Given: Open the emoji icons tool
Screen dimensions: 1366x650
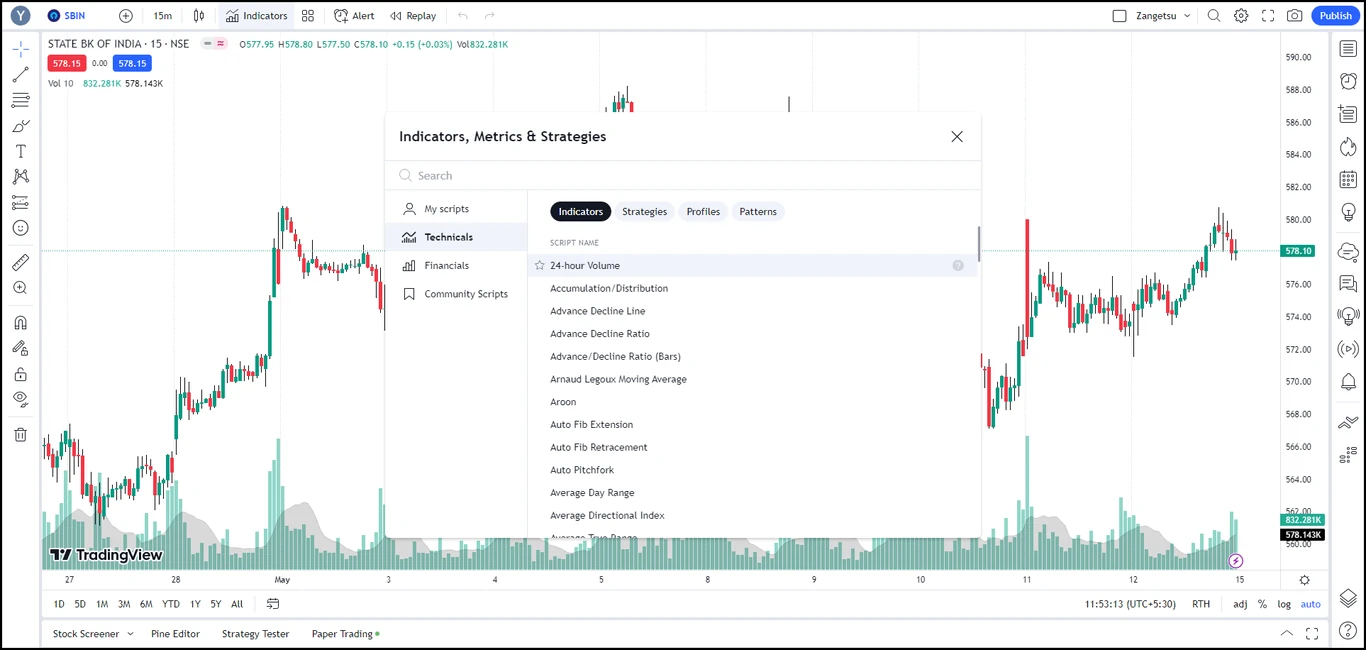Looking at the screenshot, I should 20,228.
